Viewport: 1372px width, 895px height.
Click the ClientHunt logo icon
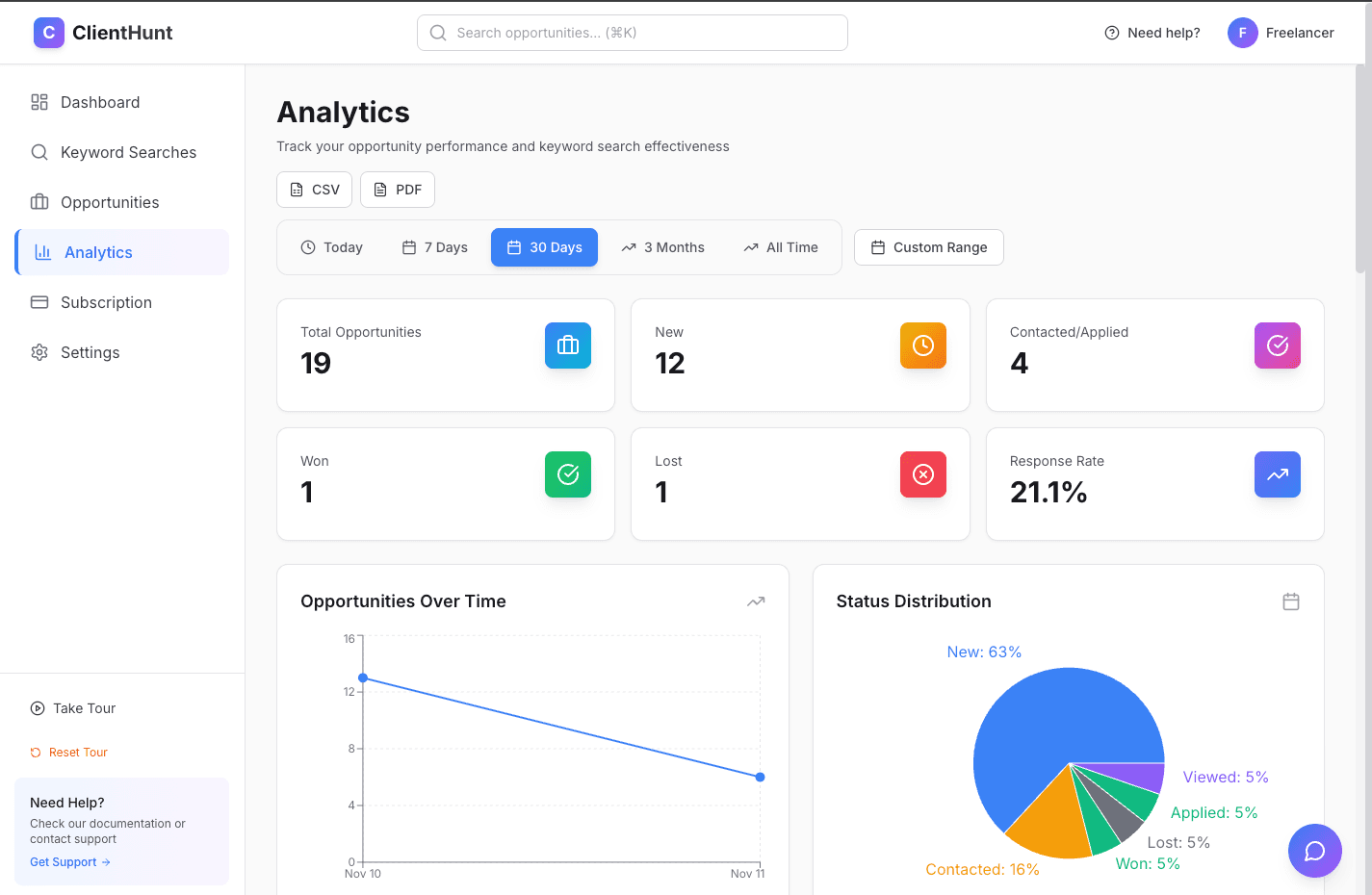pyautogui.click(x=48, y=32)
